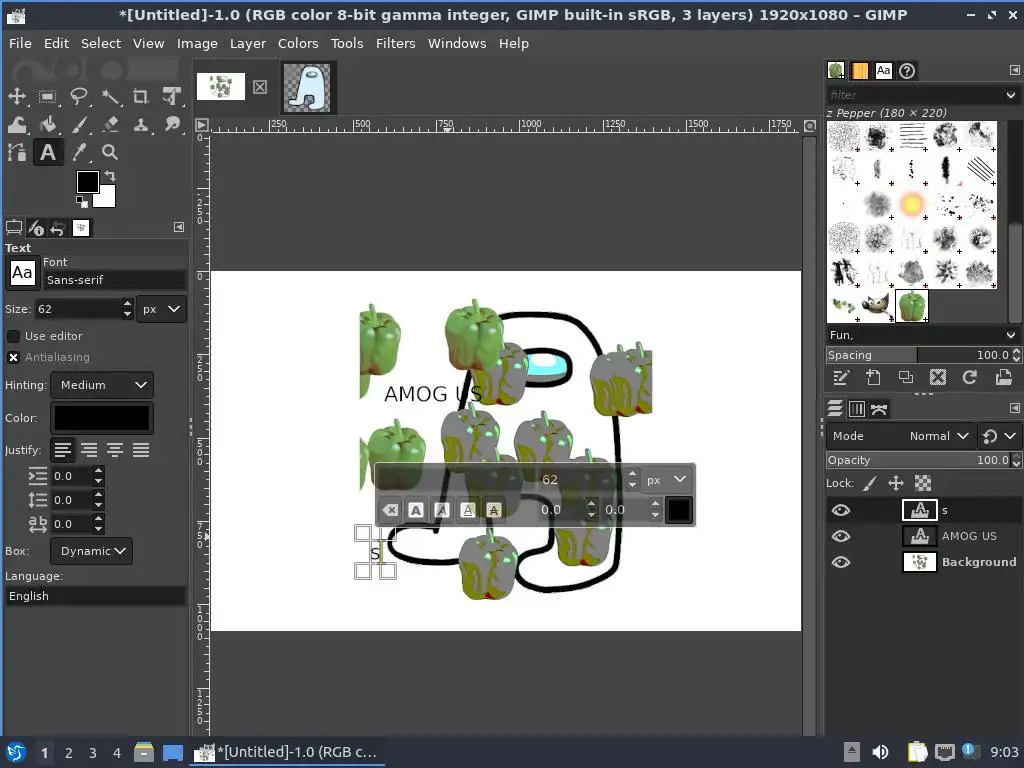The height and width of the screenshot is (768, 1024).
Task: Open the File menu
Action: coord(20,43)
